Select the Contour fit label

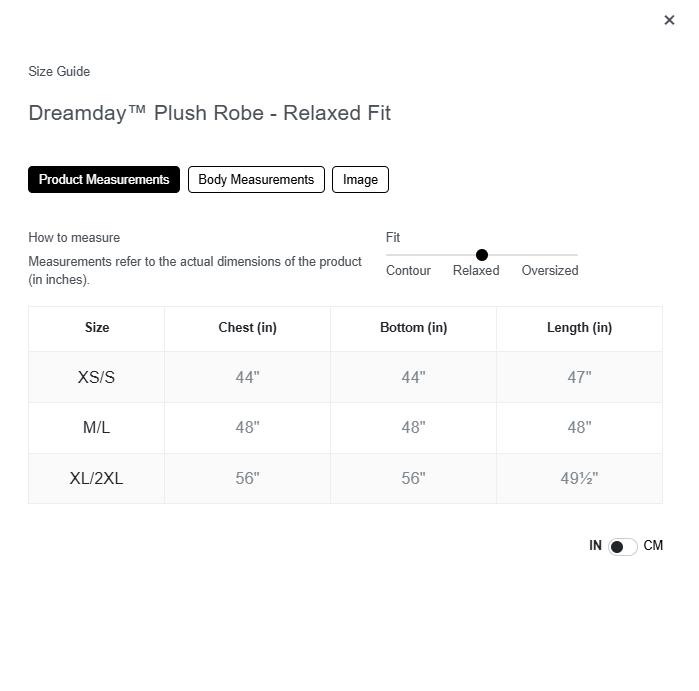[408, 271]
